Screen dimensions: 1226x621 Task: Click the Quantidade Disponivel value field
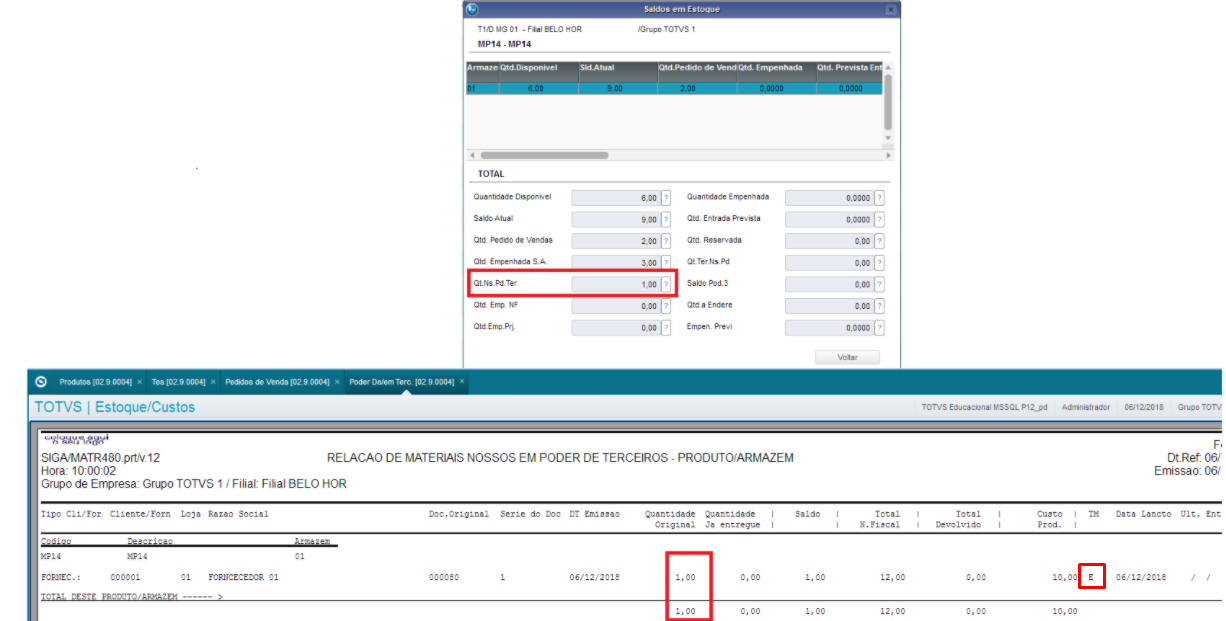(x=615, y=198)
